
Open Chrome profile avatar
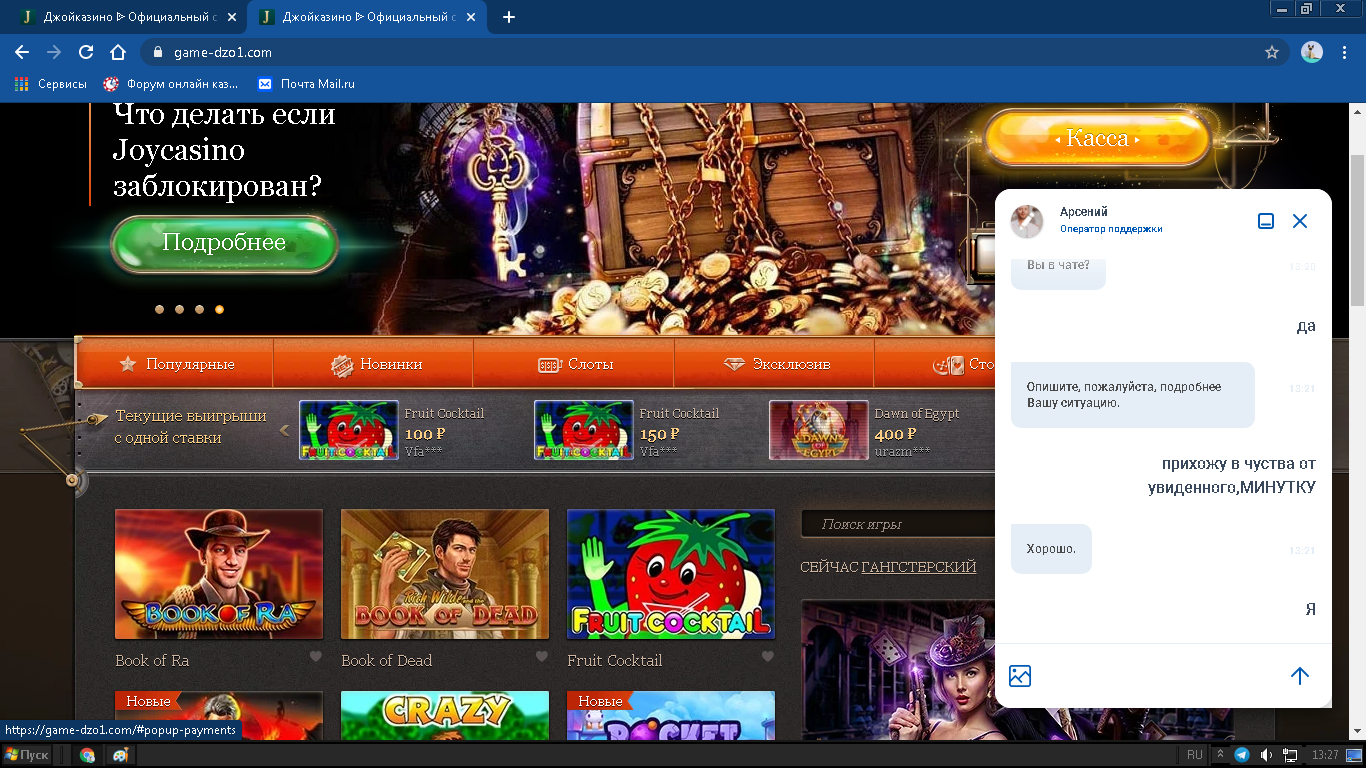1312,52
